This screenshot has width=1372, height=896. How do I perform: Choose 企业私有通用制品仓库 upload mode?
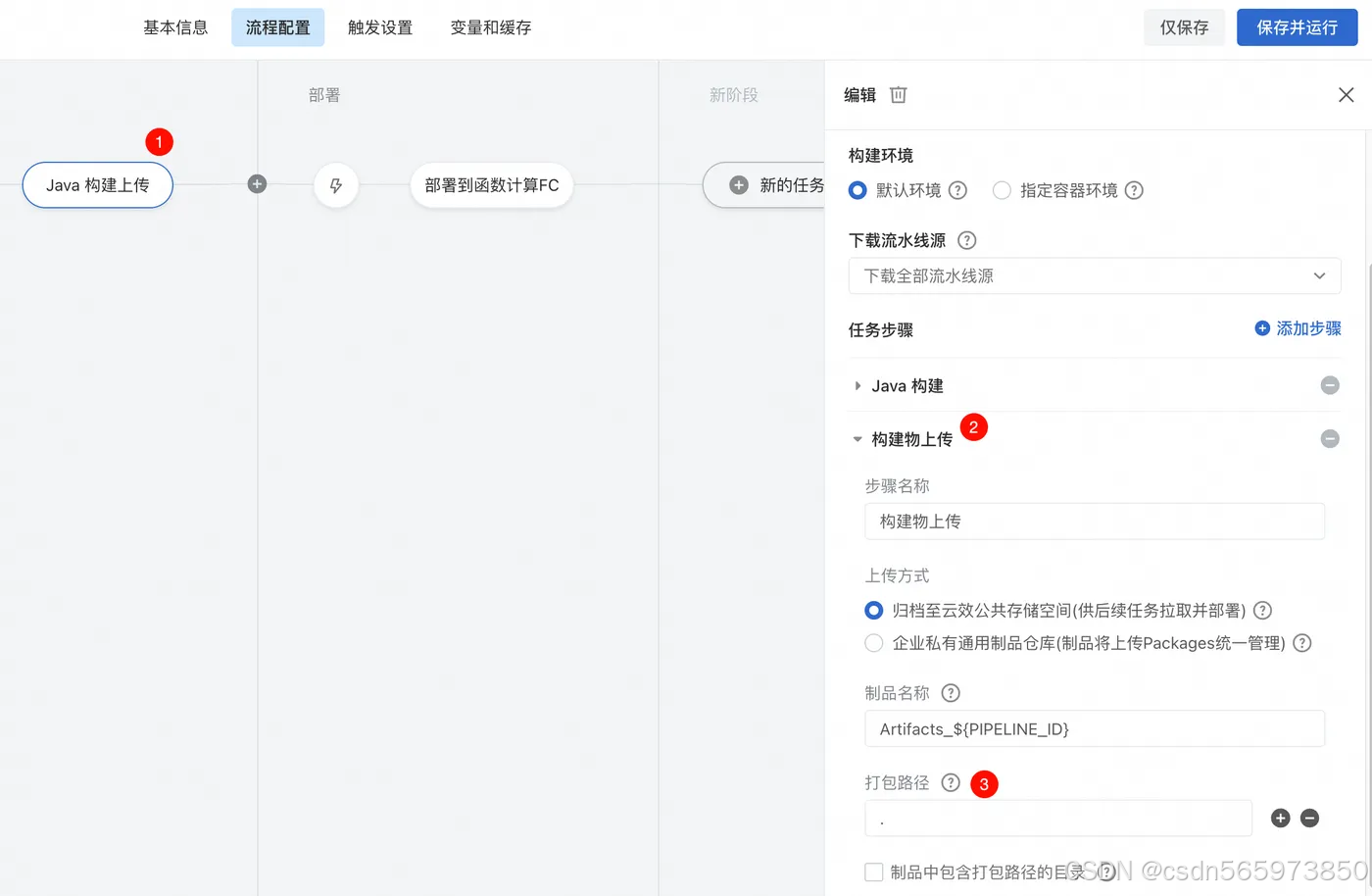[873, 643]
